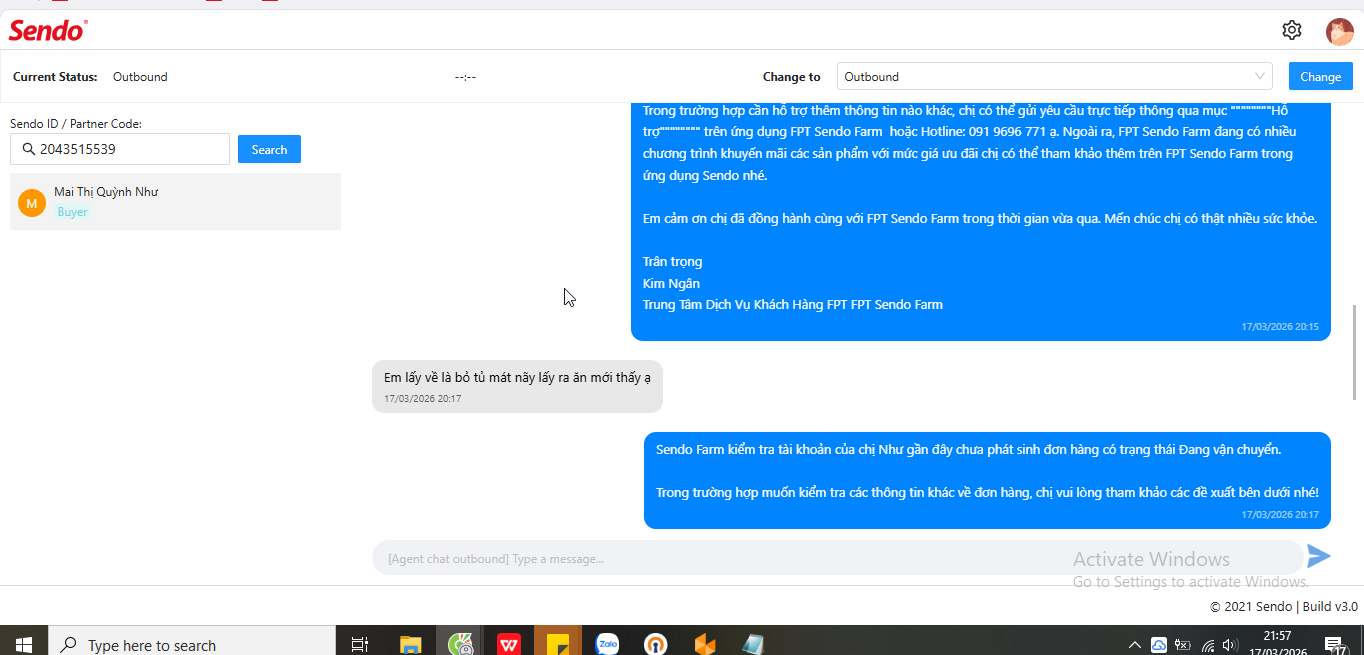Image resolution: width=1364 pixels, height=655 pixels.
Task: Open the settings gear icon
Action: [1292, 30]
